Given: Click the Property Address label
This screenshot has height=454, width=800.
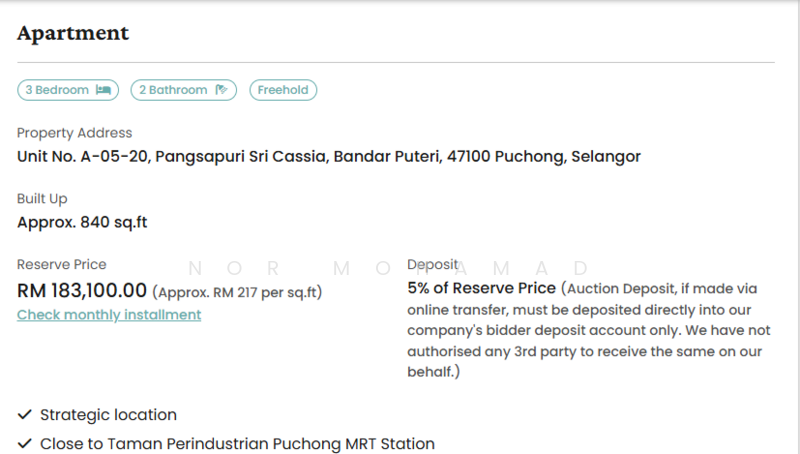Looking at the screenshot, I should pos(74,133).
